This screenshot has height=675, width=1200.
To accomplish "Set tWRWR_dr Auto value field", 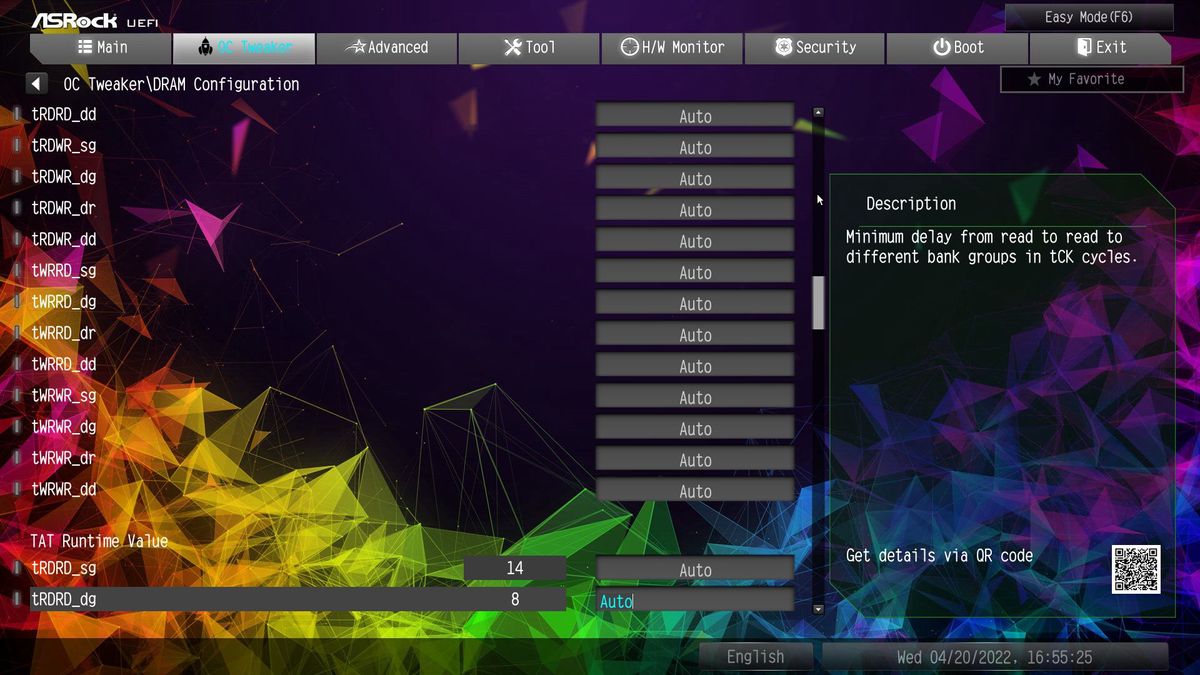I will tap(695, 460).
